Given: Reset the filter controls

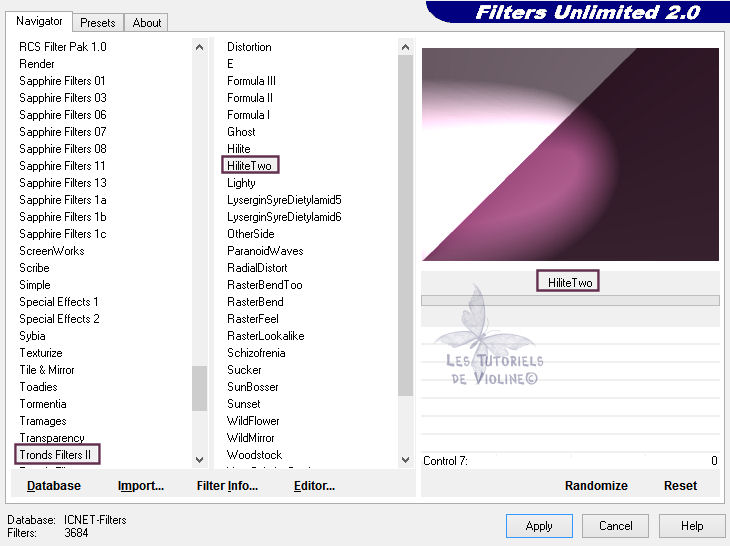Looking at the screenshot, I should pyautogui.click(x=680, y=486).
